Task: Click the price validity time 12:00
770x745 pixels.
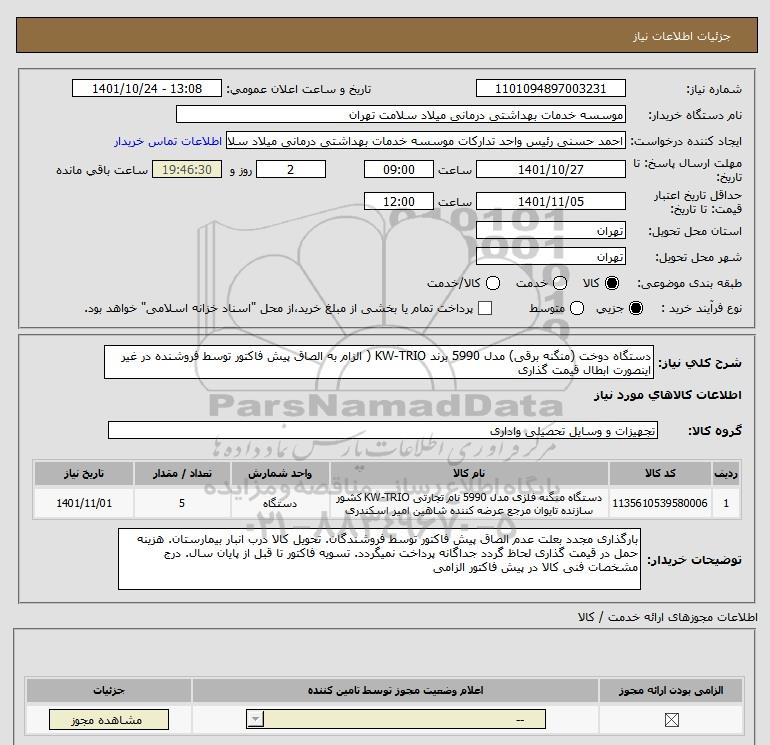Action: pos(399,201)
